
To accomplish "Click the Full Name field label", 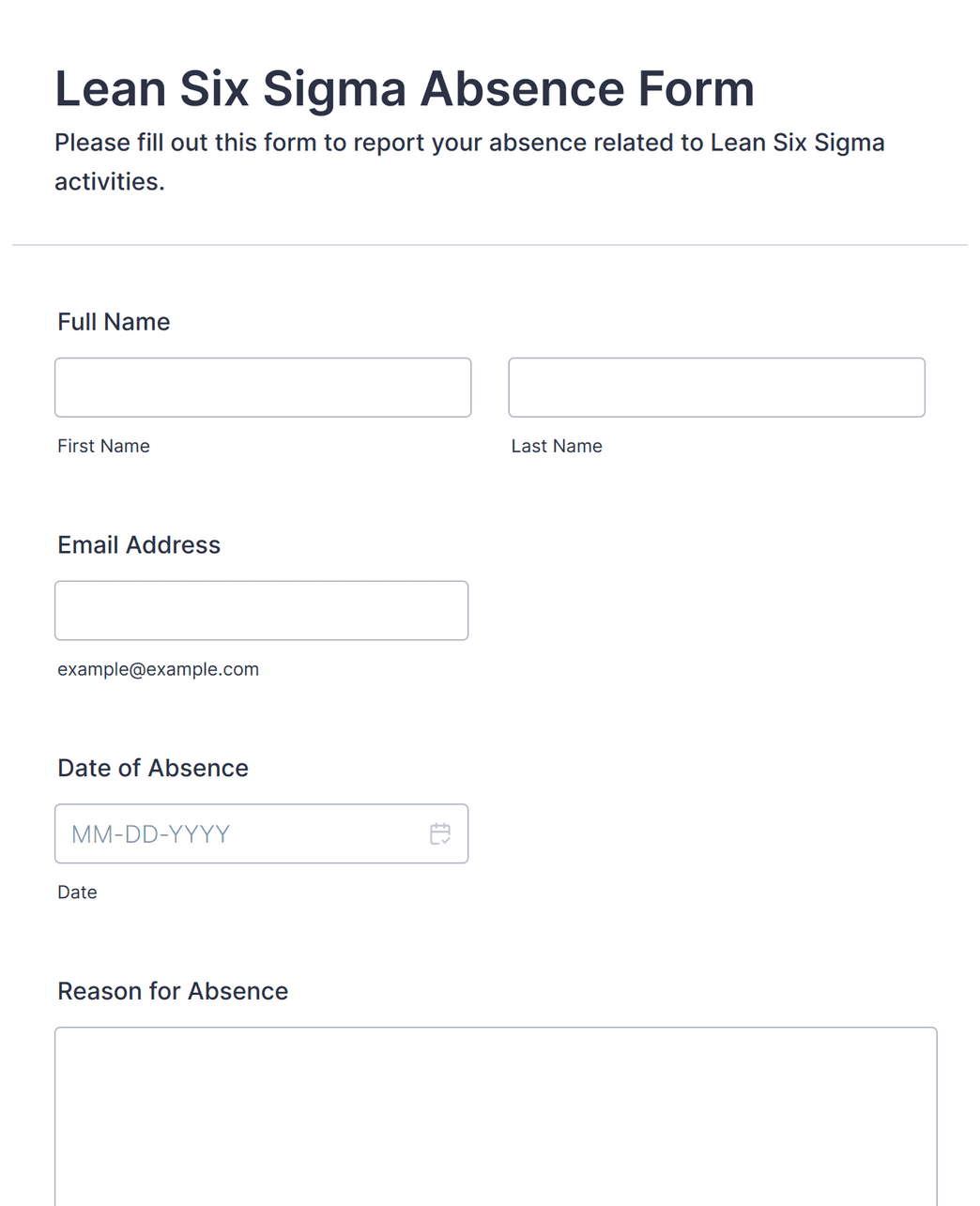I will coord(114,322).
